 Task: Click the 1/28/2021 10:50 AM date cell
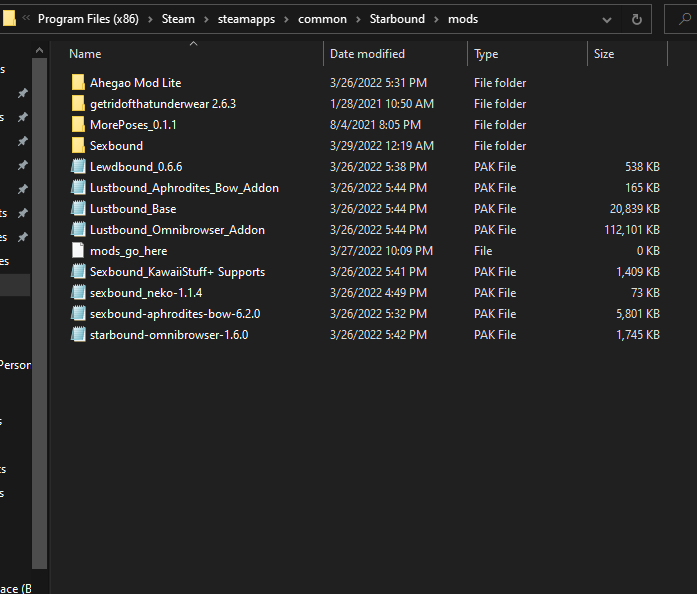tap(382, 104)
